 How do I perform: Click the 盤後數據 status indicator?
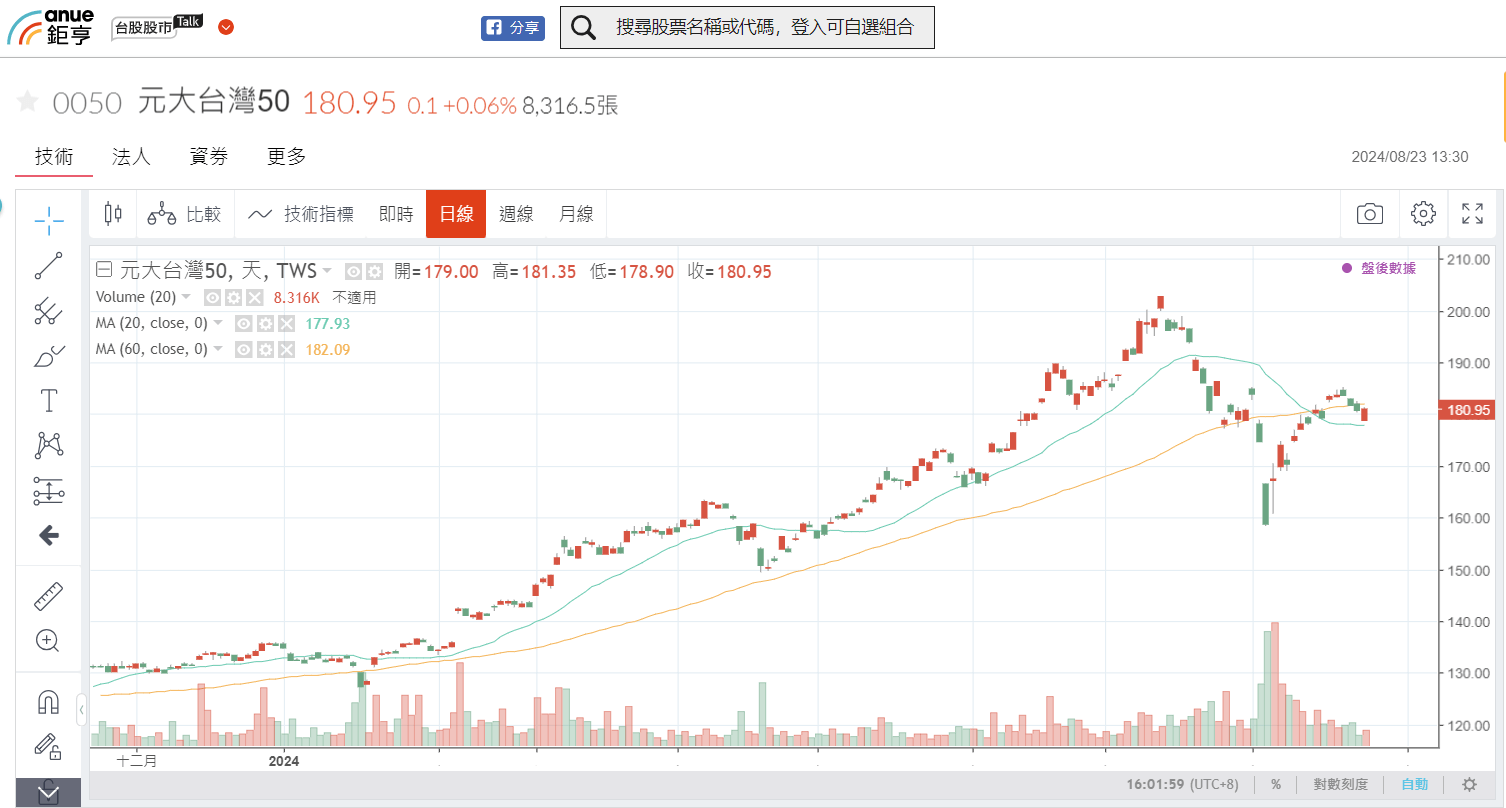(x=1379, y=268)
